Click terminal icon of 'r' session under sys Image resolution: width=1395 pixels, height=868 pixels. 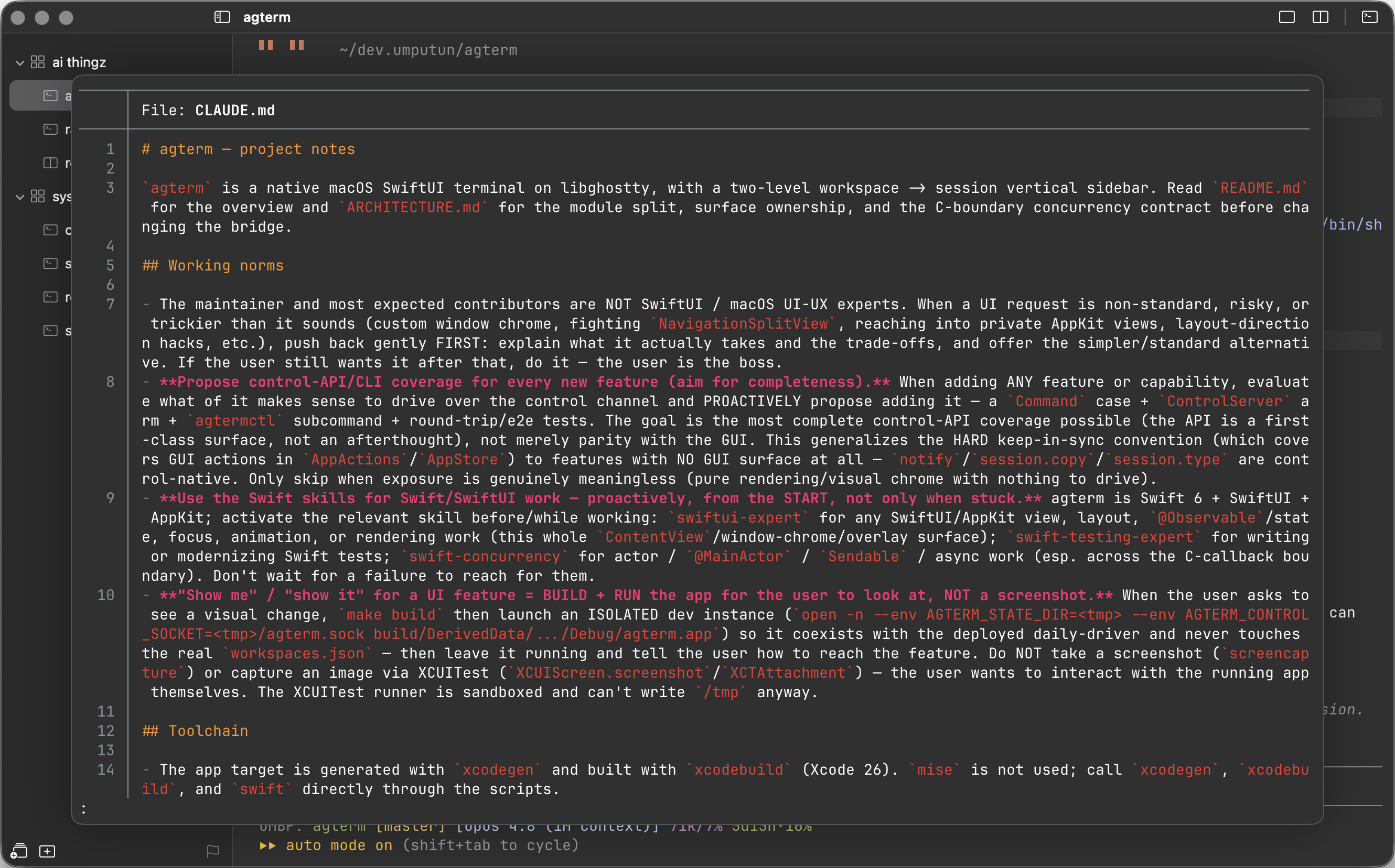pos(50,297)
